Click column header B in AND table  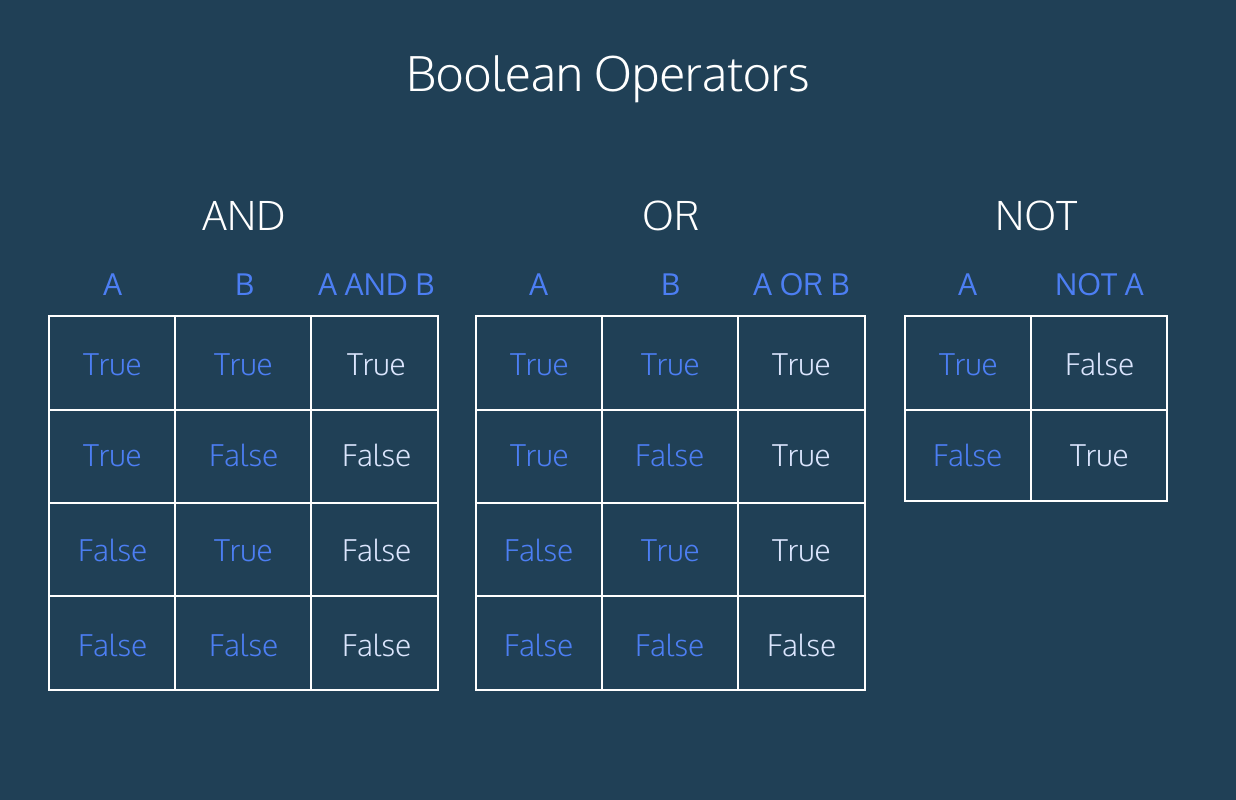[244, 285]
